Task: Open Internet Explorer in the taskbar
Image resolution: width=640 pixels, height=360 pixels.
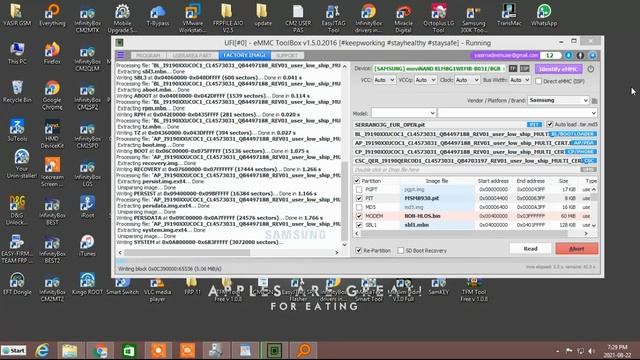Action: [x=42, y=350]
